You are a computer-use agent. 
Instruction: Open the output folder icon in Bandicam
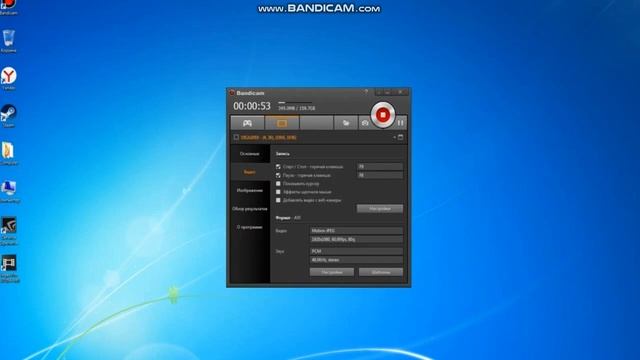(346, 123)
